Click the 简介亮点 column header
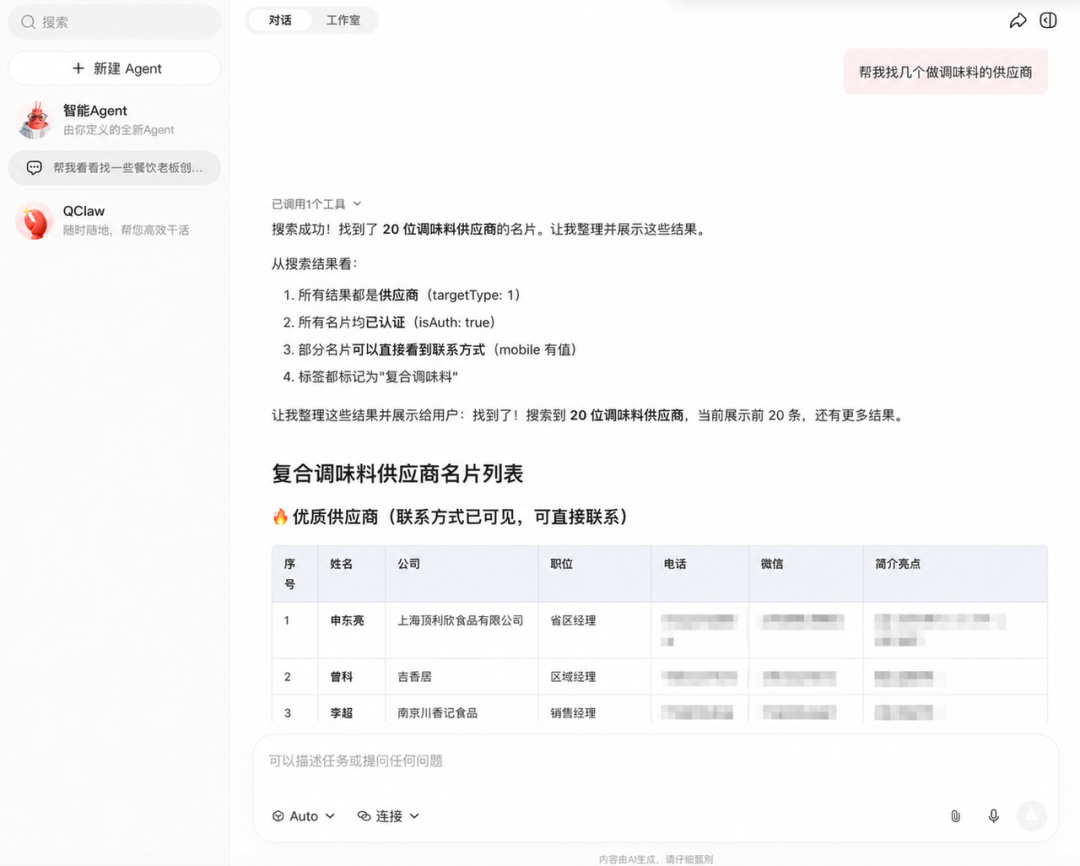Screen dimensions: 1080x866 click(955, 574)
